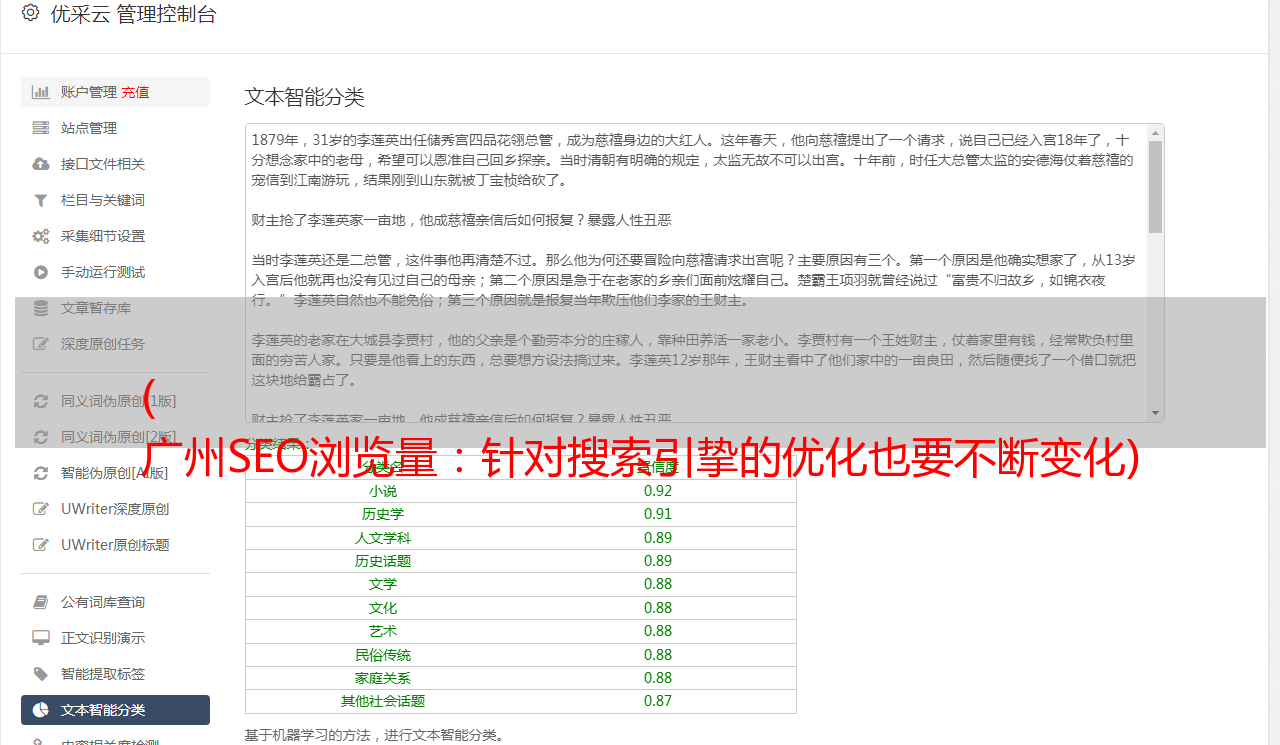
Task: Click the 小说 category cell
Action: (383, 491)
